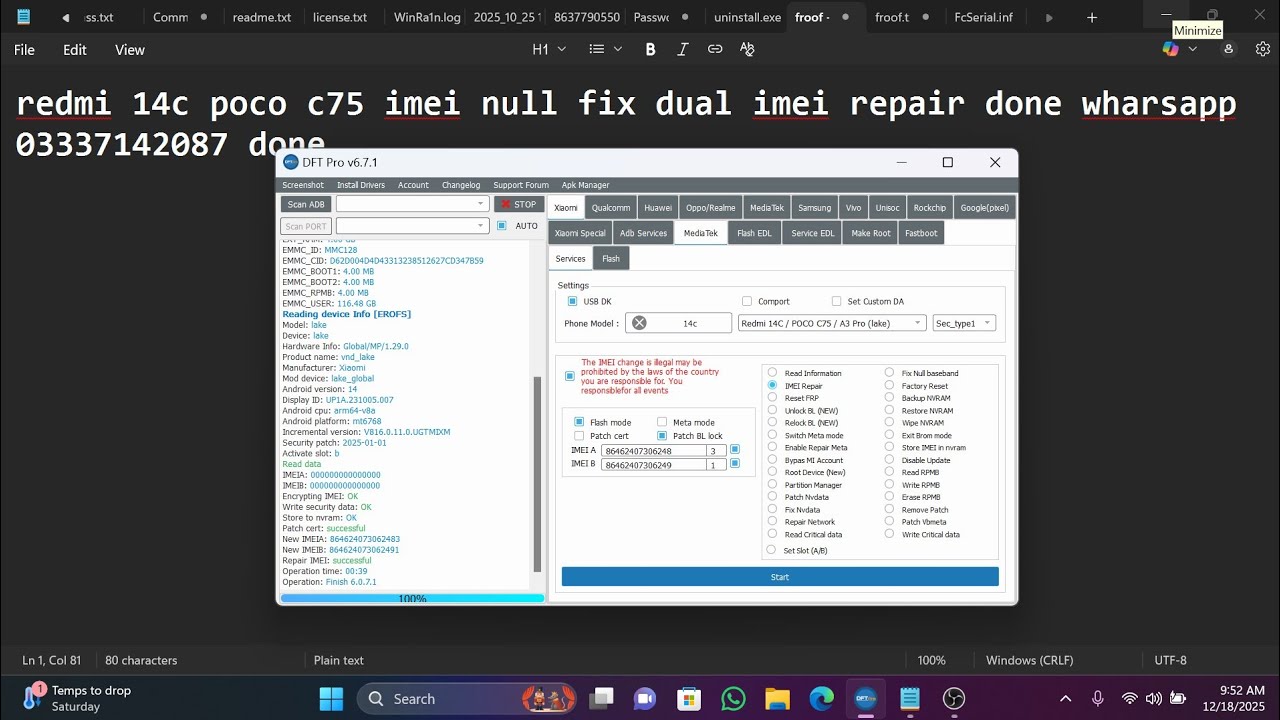Open File Explorer from the taskbar

(777, 698)
